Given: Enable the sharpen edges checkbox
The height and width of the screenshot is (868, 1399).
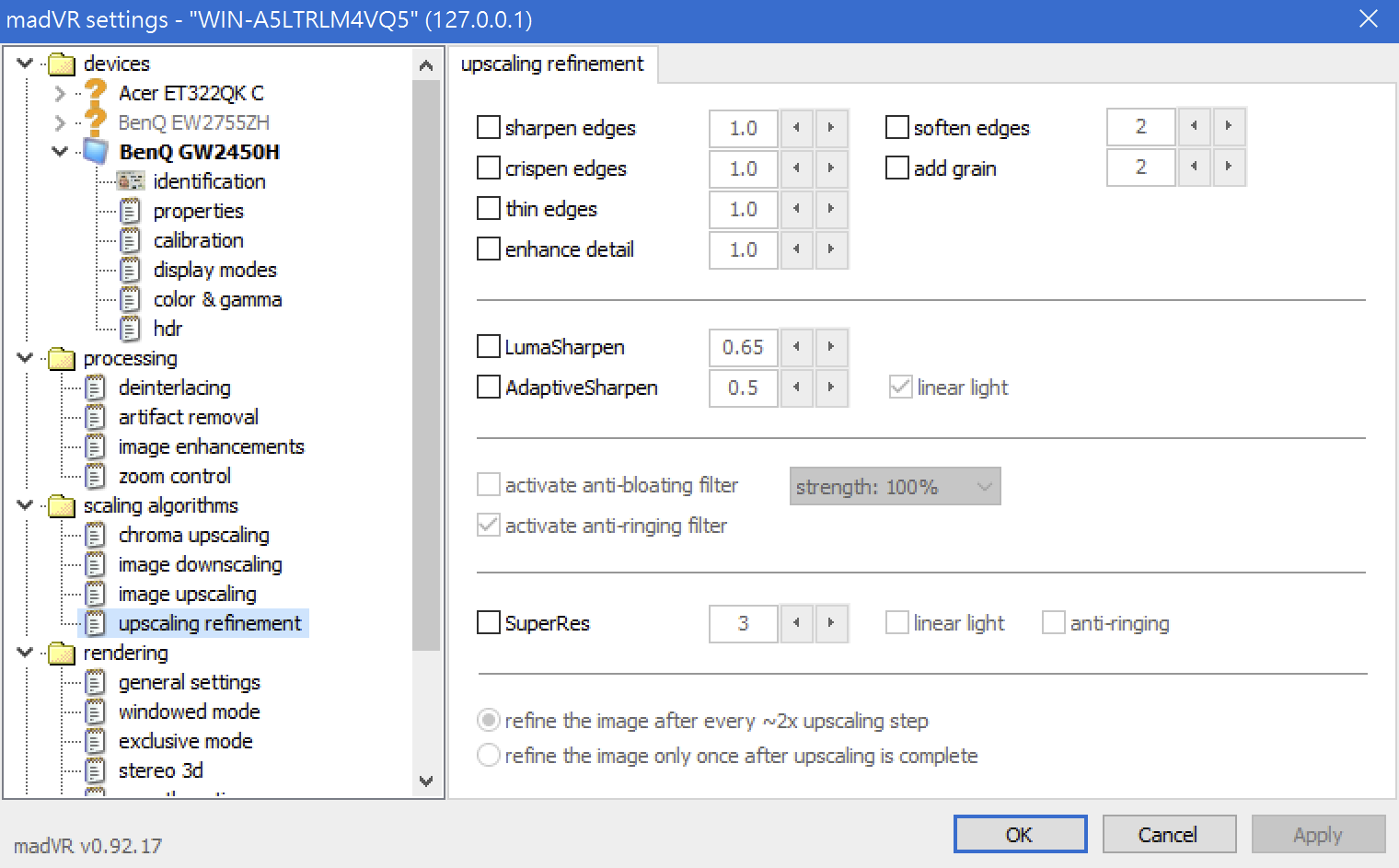Looking at the screenshot, I should tap(489, 127).
